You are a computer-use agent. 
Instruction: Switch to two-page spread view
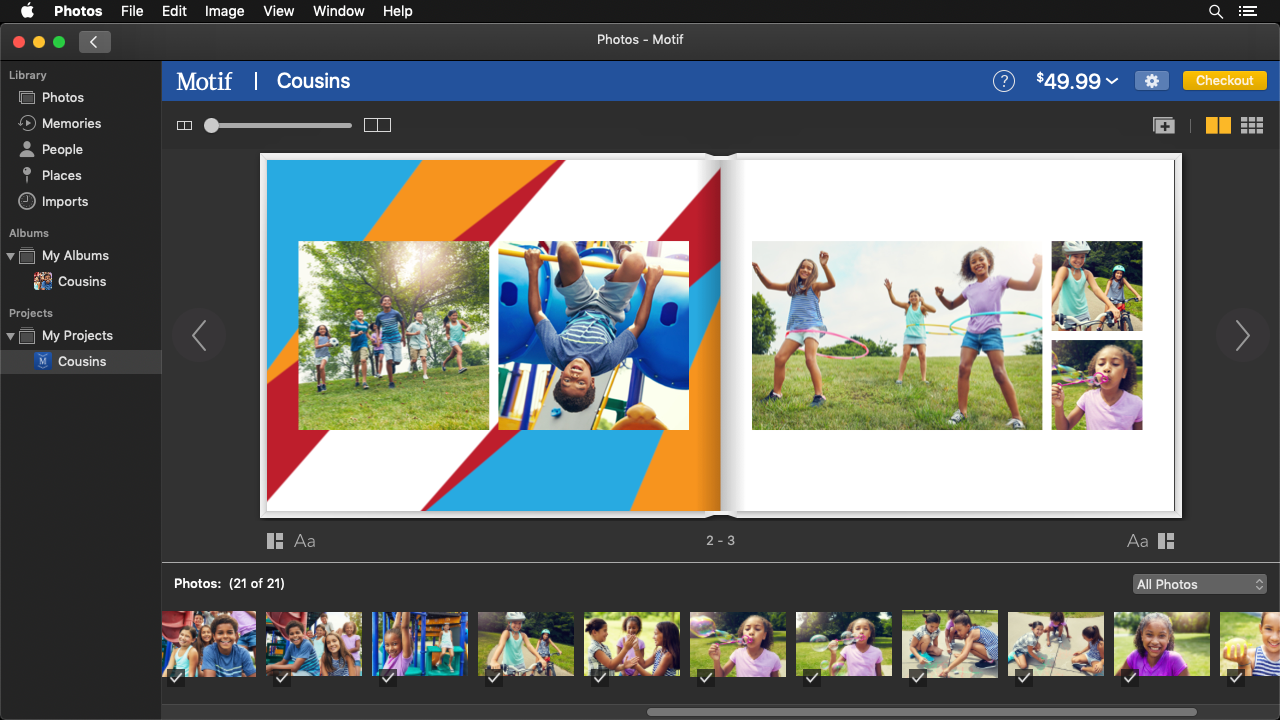click(1217, 125)
